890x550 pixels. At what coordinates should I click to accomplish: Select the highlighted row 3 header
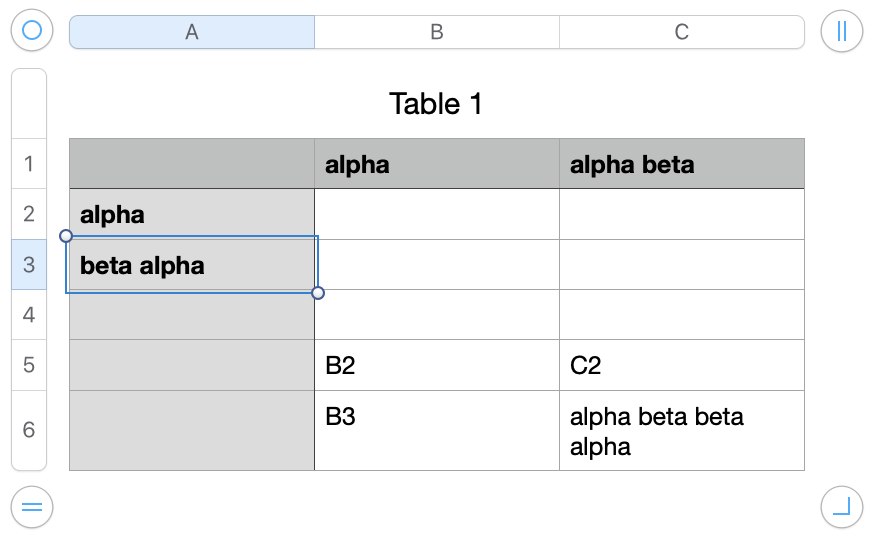tap(29, 265)
